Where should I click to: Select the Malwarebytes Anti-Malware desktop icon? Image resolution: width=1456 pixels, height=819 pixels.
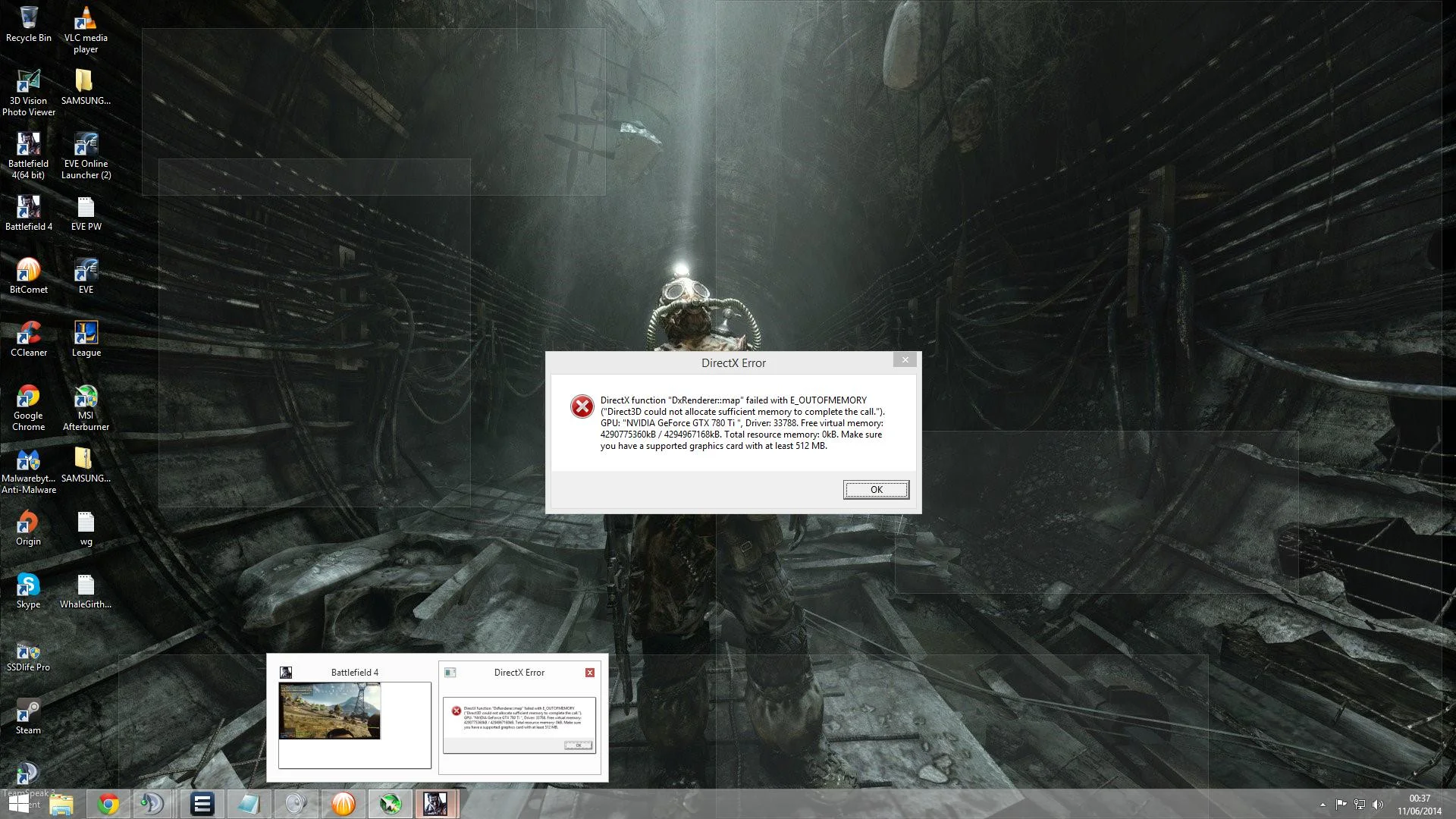pyautogui.click(x=29, y=470)
